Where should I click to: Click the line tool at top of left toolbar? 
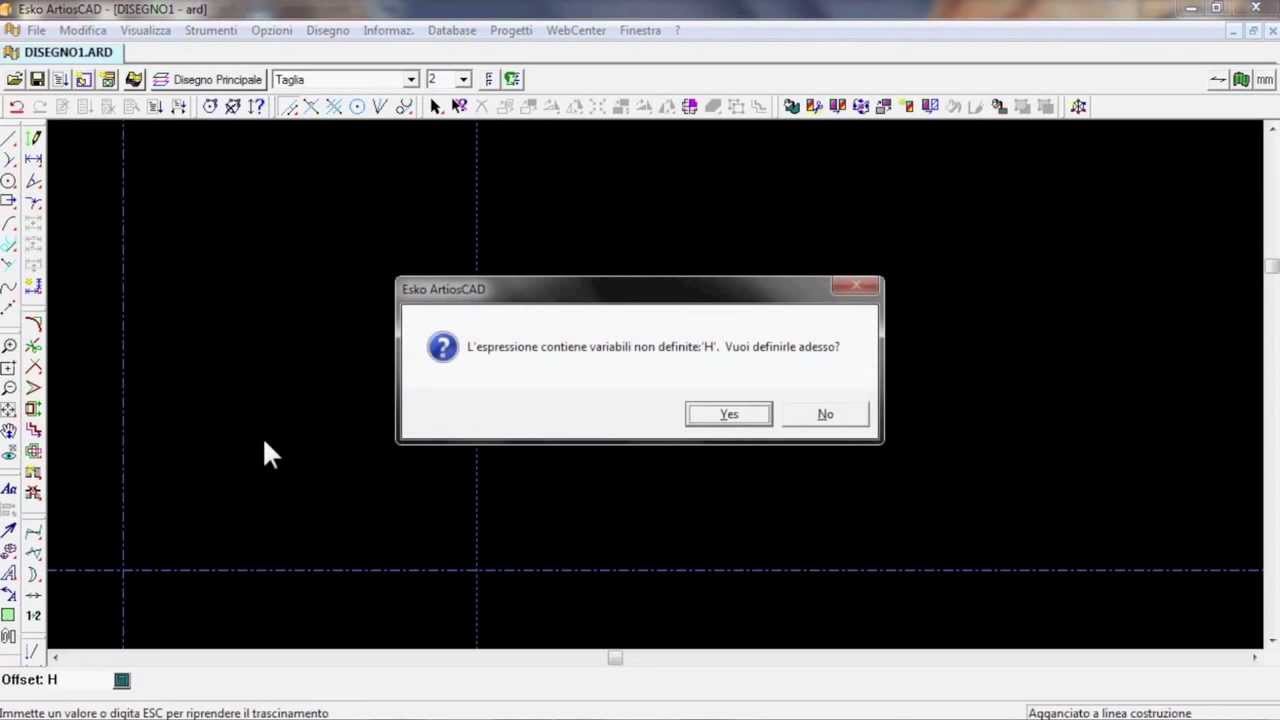[9, 139]
